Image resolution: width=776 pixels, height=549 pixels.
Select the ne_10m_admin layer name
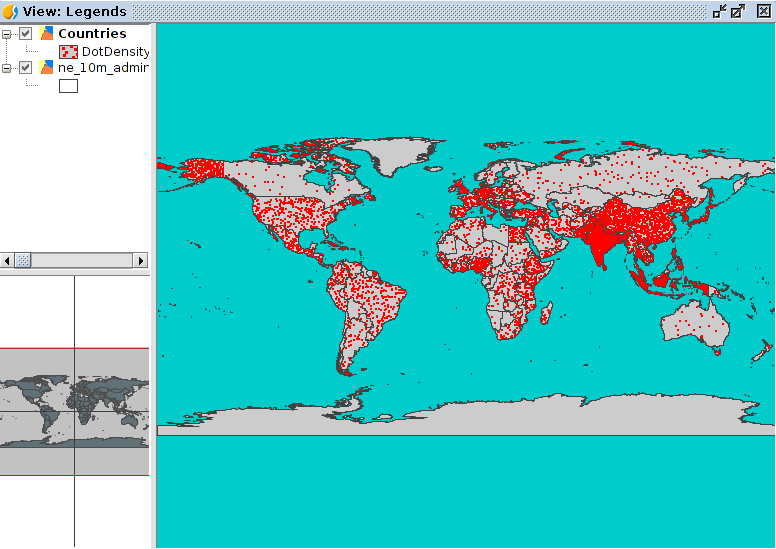tap(103, 68)
